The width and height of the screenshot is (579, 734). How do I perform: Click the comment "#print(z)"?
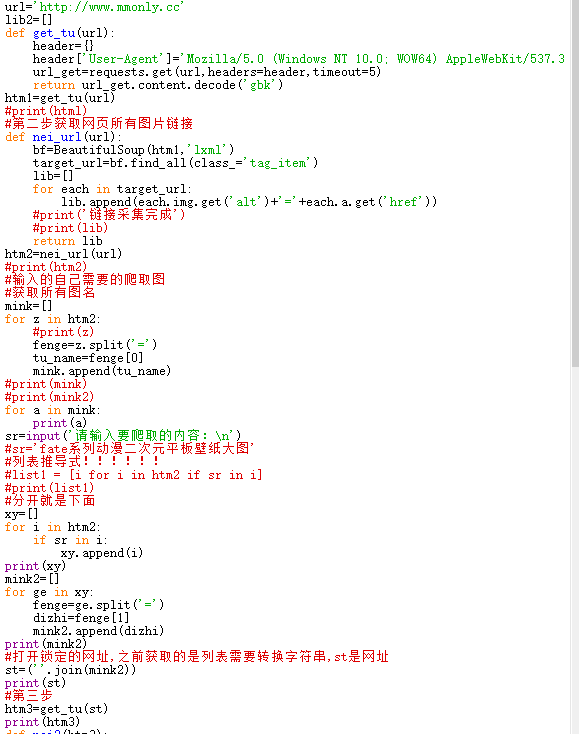click(x=63, y=332)
